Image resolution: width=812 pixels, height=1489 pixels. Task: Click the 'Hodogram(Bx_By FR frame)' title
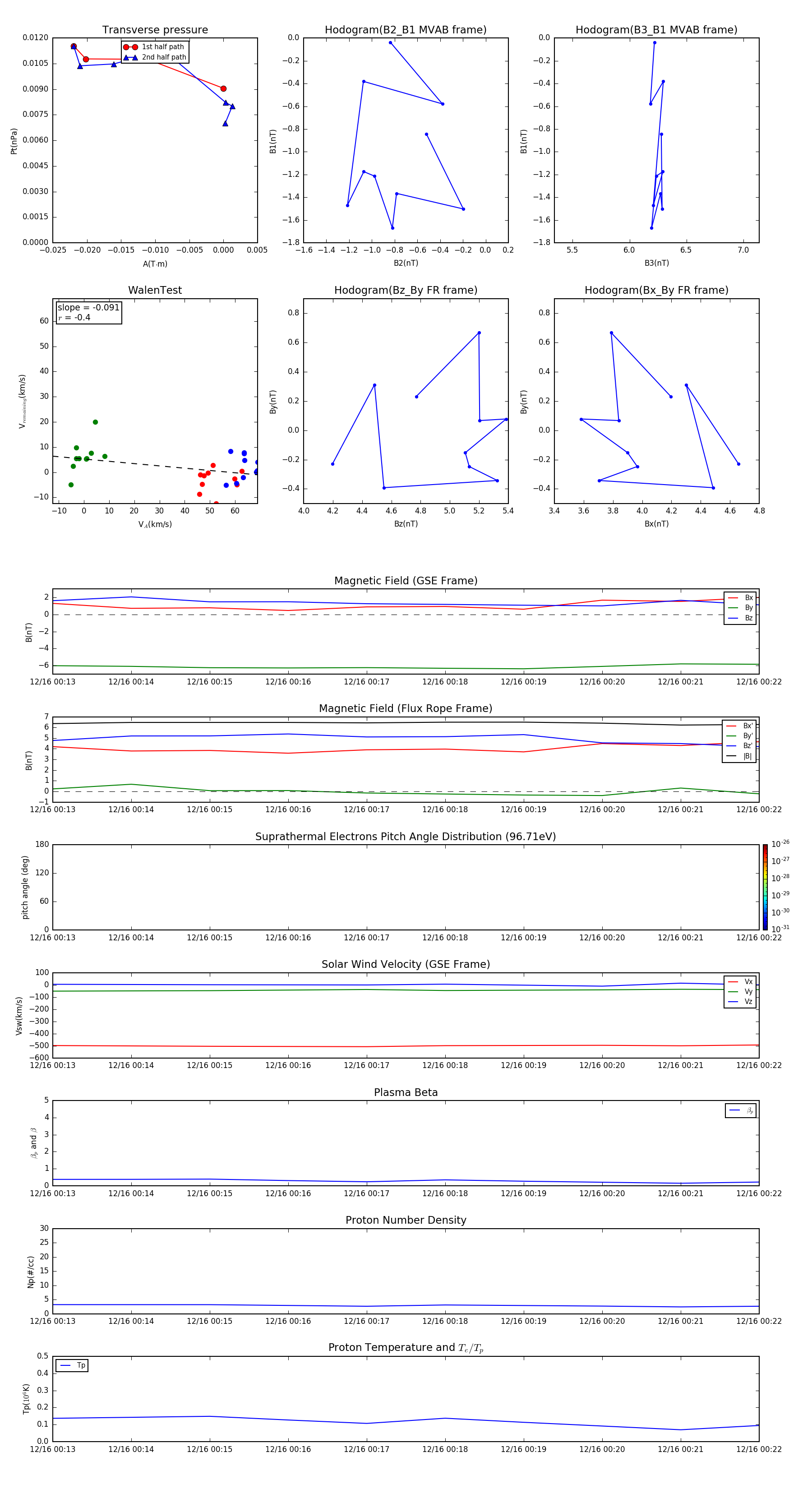[656, 290]
